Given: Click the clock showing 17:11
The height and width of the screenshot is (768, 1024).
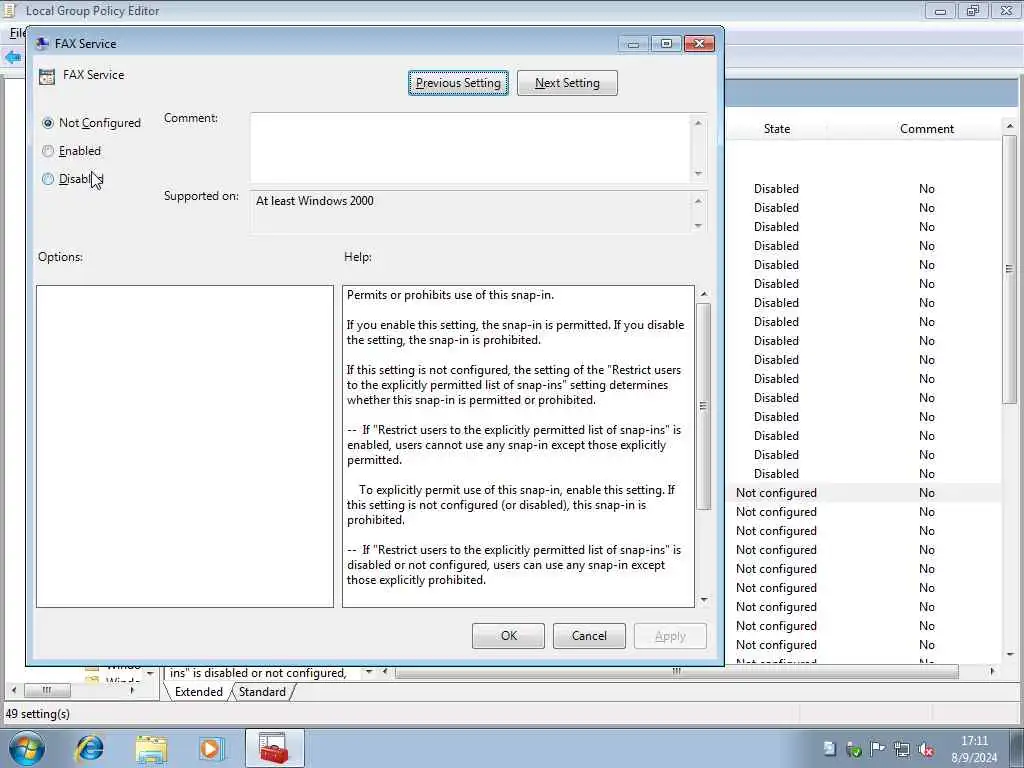Looking at the screenshot, I should pos(974,741).
